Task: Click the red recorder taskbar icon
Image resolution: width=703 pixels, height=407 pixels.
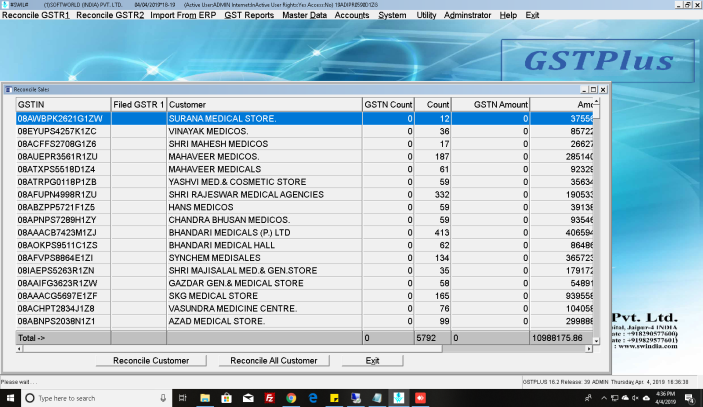Action: [420, 398]
